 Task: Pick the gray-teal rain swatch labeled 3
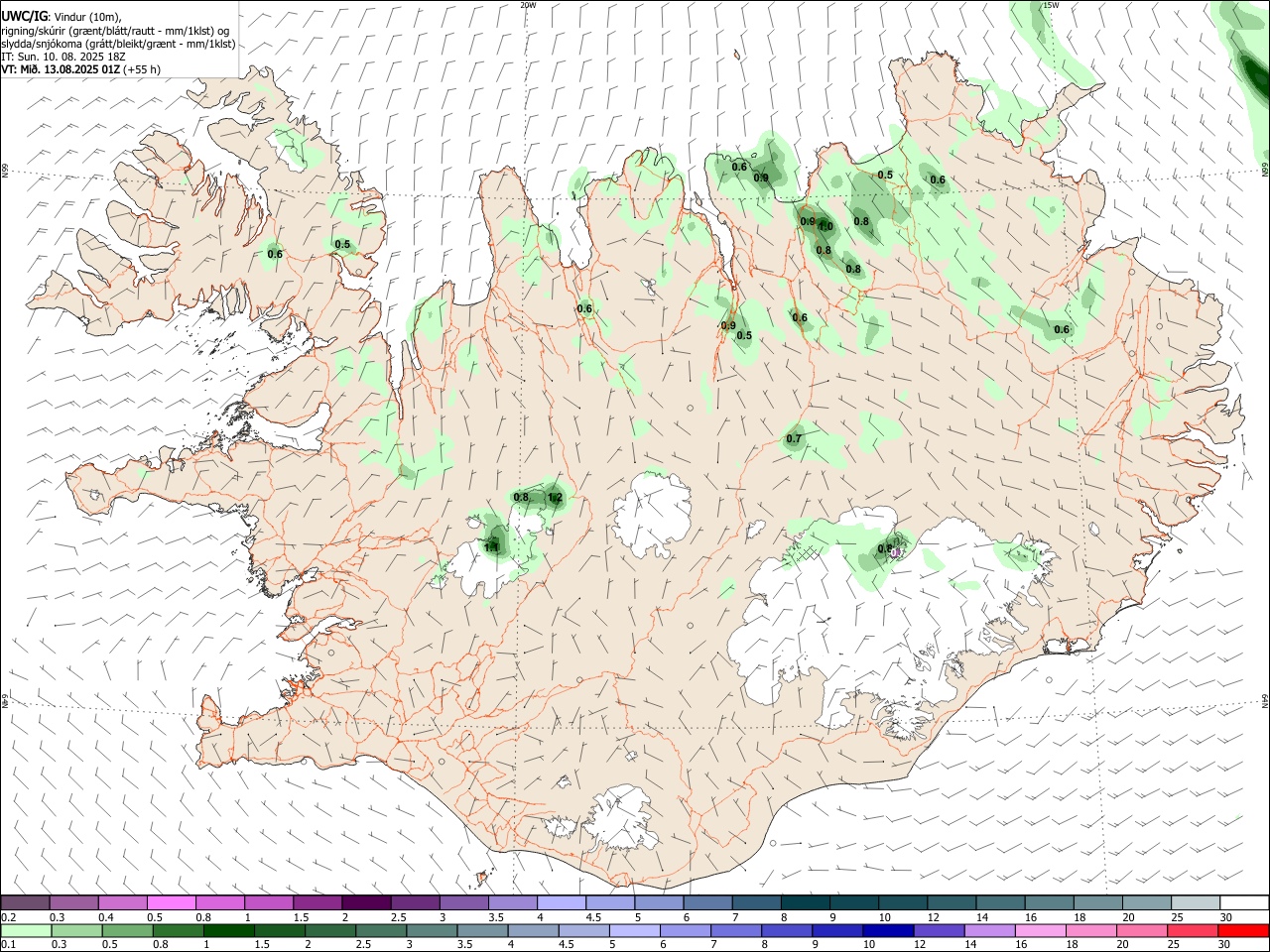click(x=432, y=930)
